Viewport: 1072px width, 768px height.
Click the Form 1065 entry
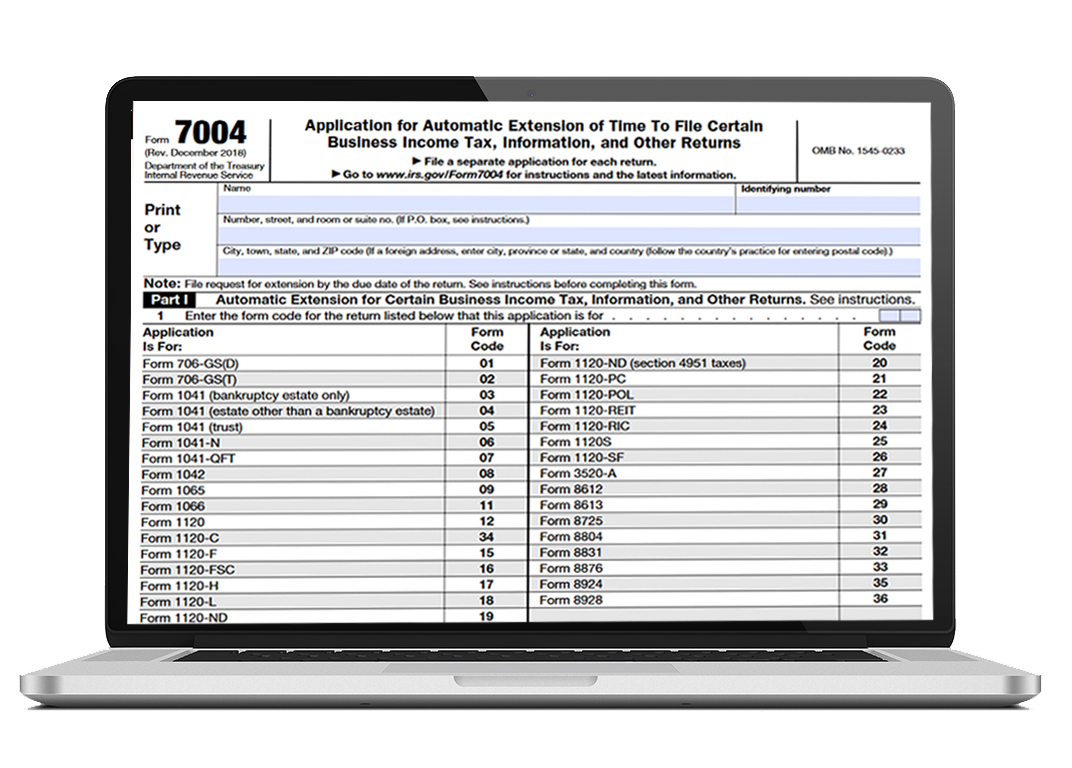(173, 490)
